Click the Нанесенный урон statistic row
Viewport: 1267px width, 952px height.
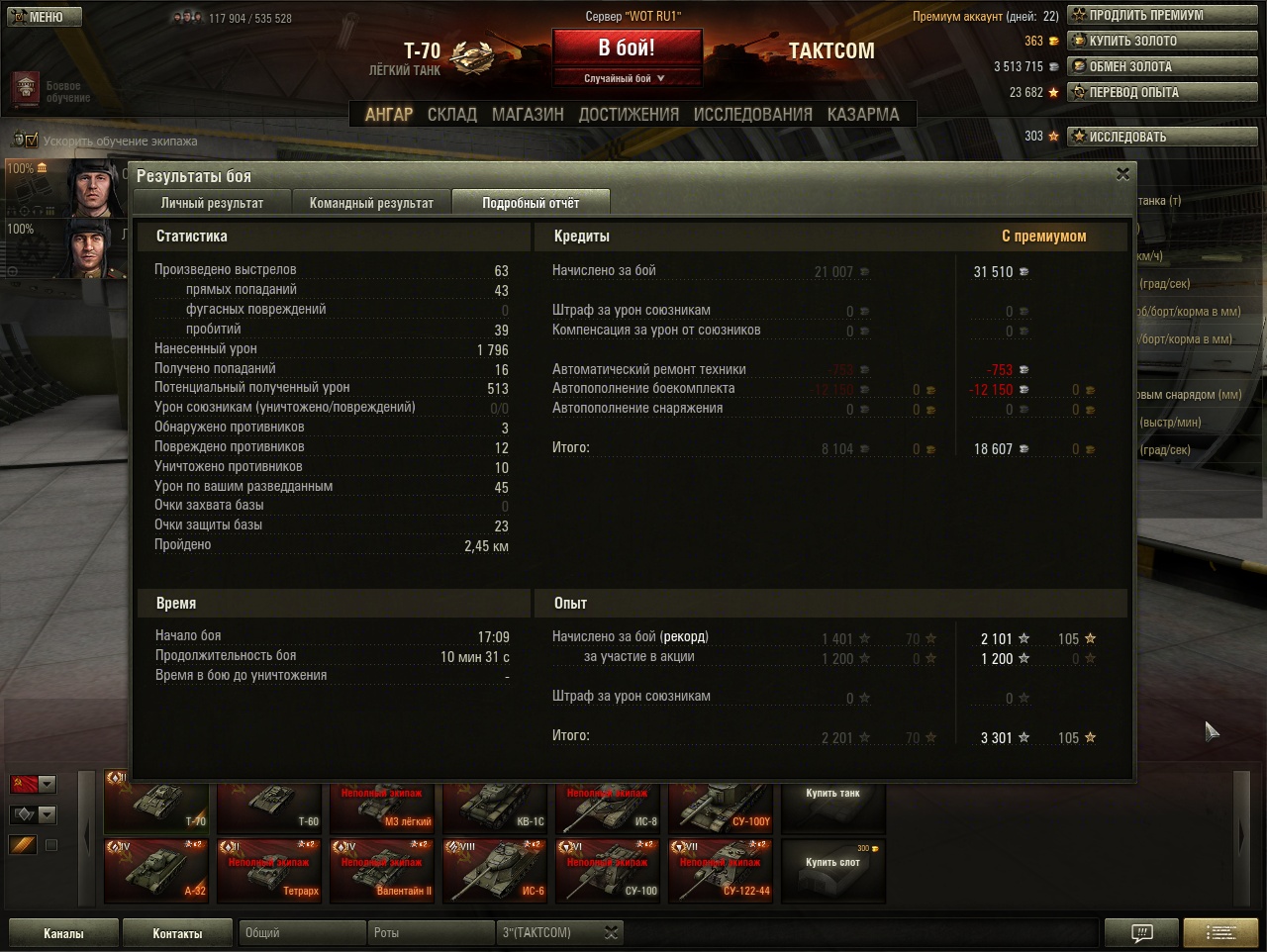coord(332,348)
